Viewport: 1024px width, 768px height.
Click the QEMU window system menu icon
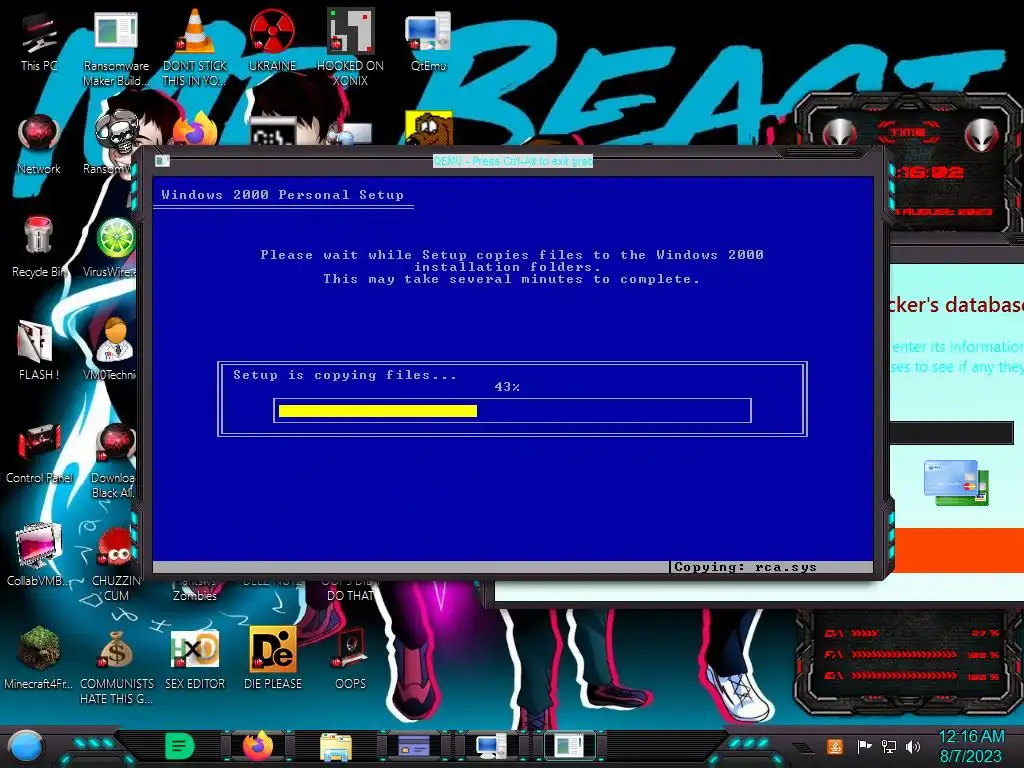click(x=162, y=161)
